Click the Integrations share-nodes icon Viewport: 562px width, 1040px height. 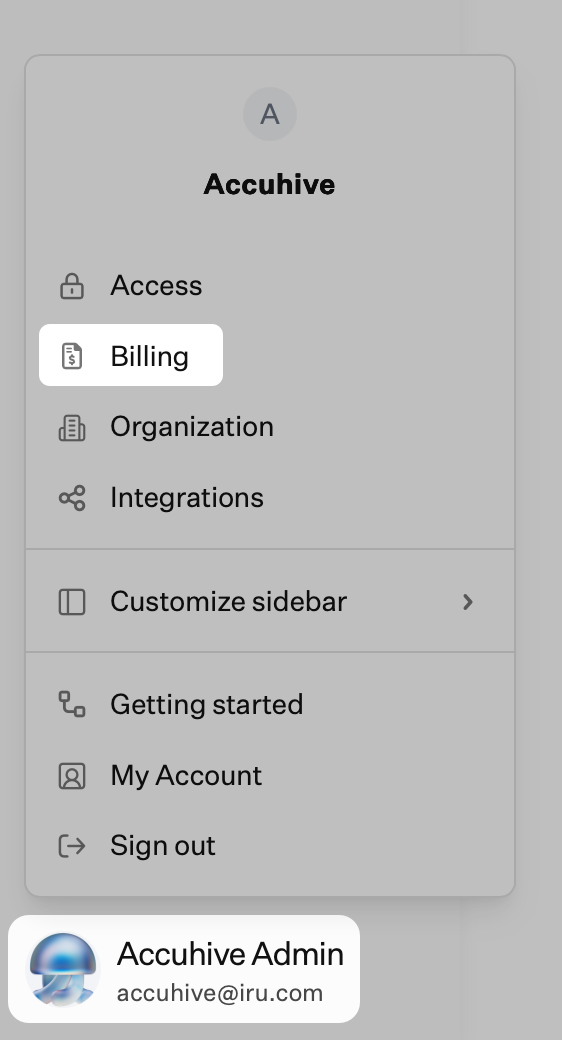click(72, 498)
